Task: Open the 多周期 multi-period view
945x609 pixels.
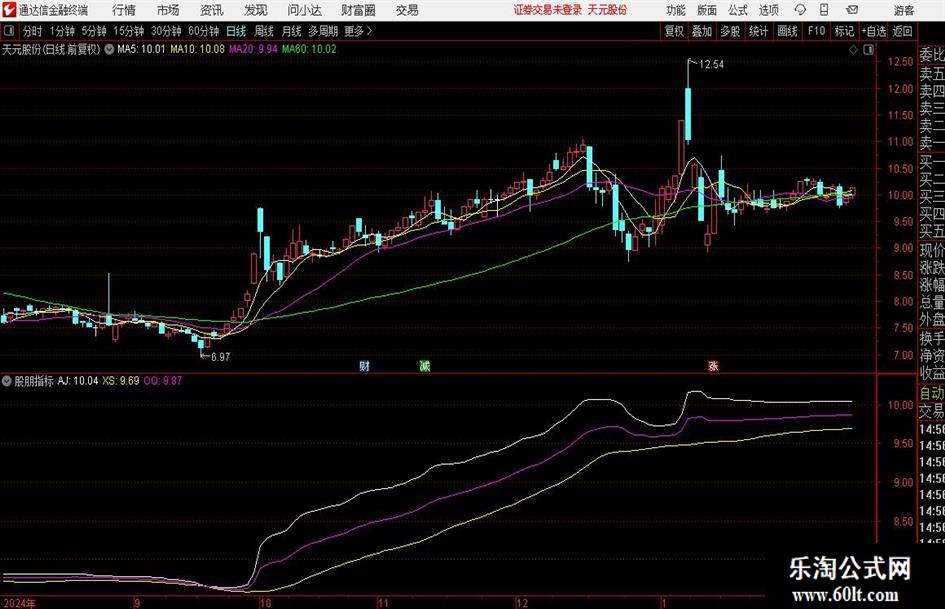Action: point(323,31)
